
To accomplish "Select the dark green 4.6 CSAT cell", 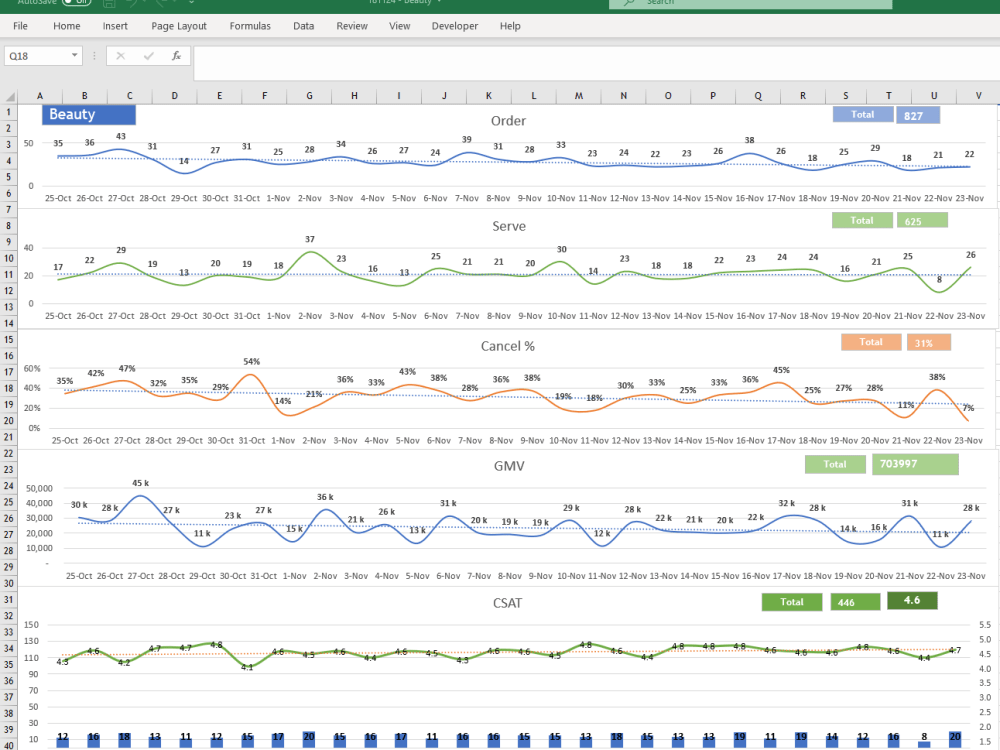I will coord(912,602).
